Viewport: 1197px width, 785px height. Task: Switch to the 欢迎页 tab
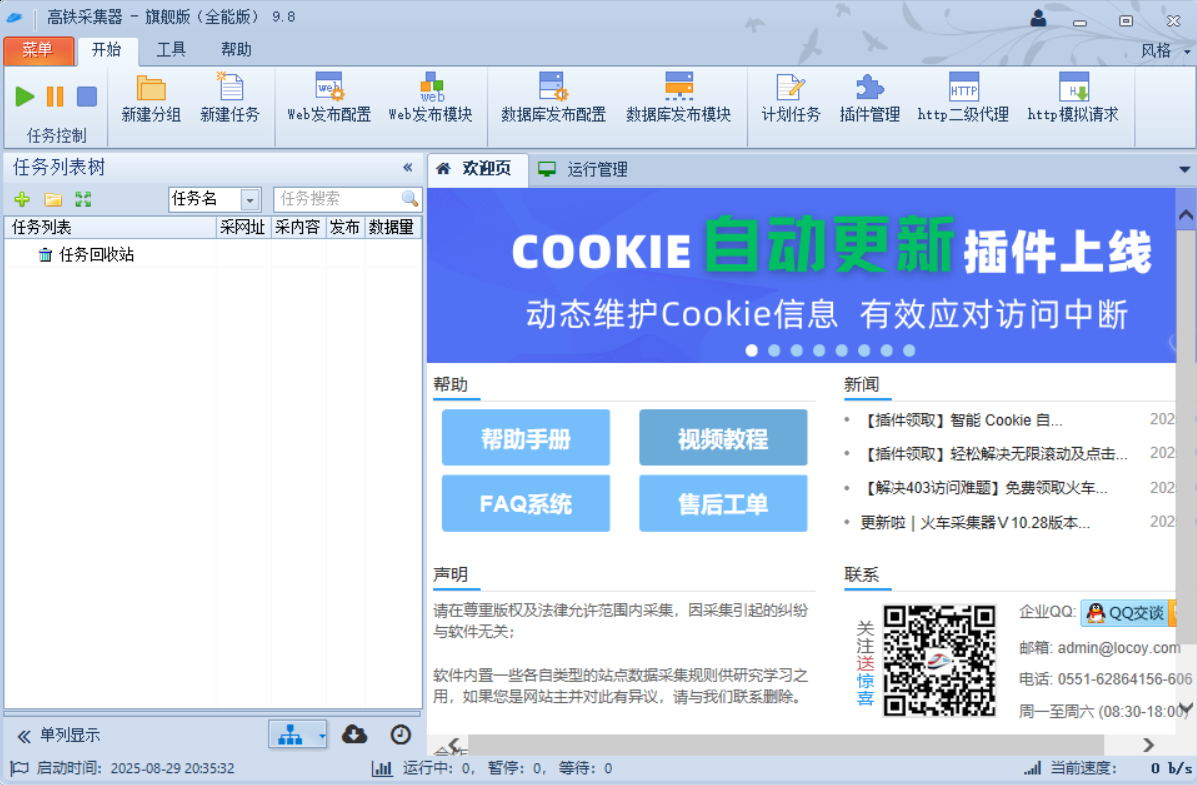(476, 169)
